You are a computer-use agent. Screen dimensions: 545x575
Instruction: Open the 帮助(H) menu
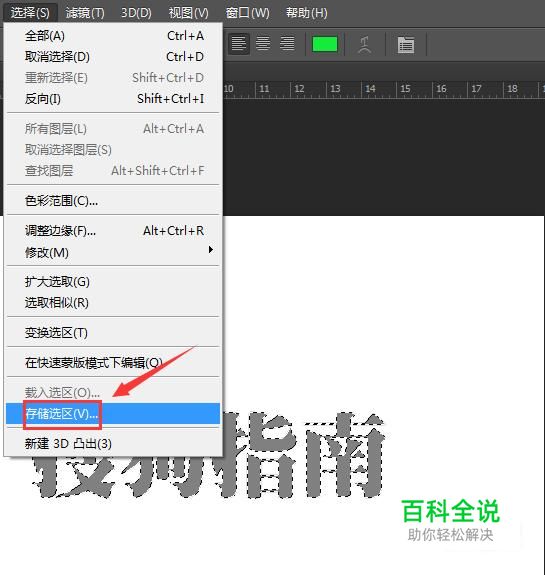click(x=307, y=13)
